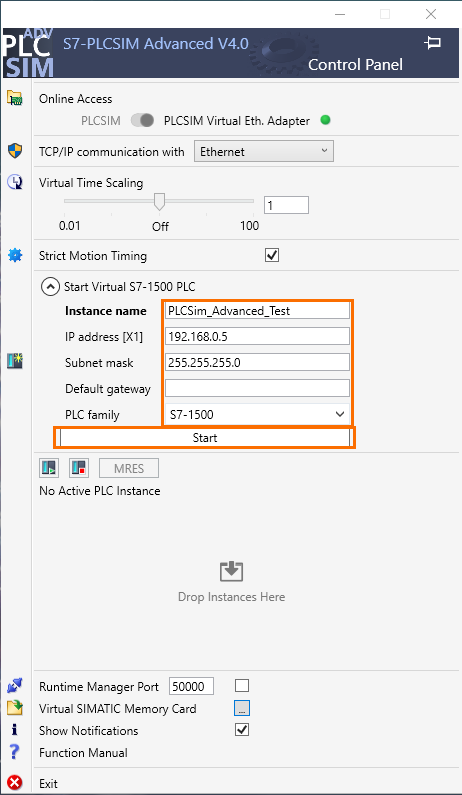Close the PLCSIM Advanced window
Screen dimensions: 462x795
431,14
